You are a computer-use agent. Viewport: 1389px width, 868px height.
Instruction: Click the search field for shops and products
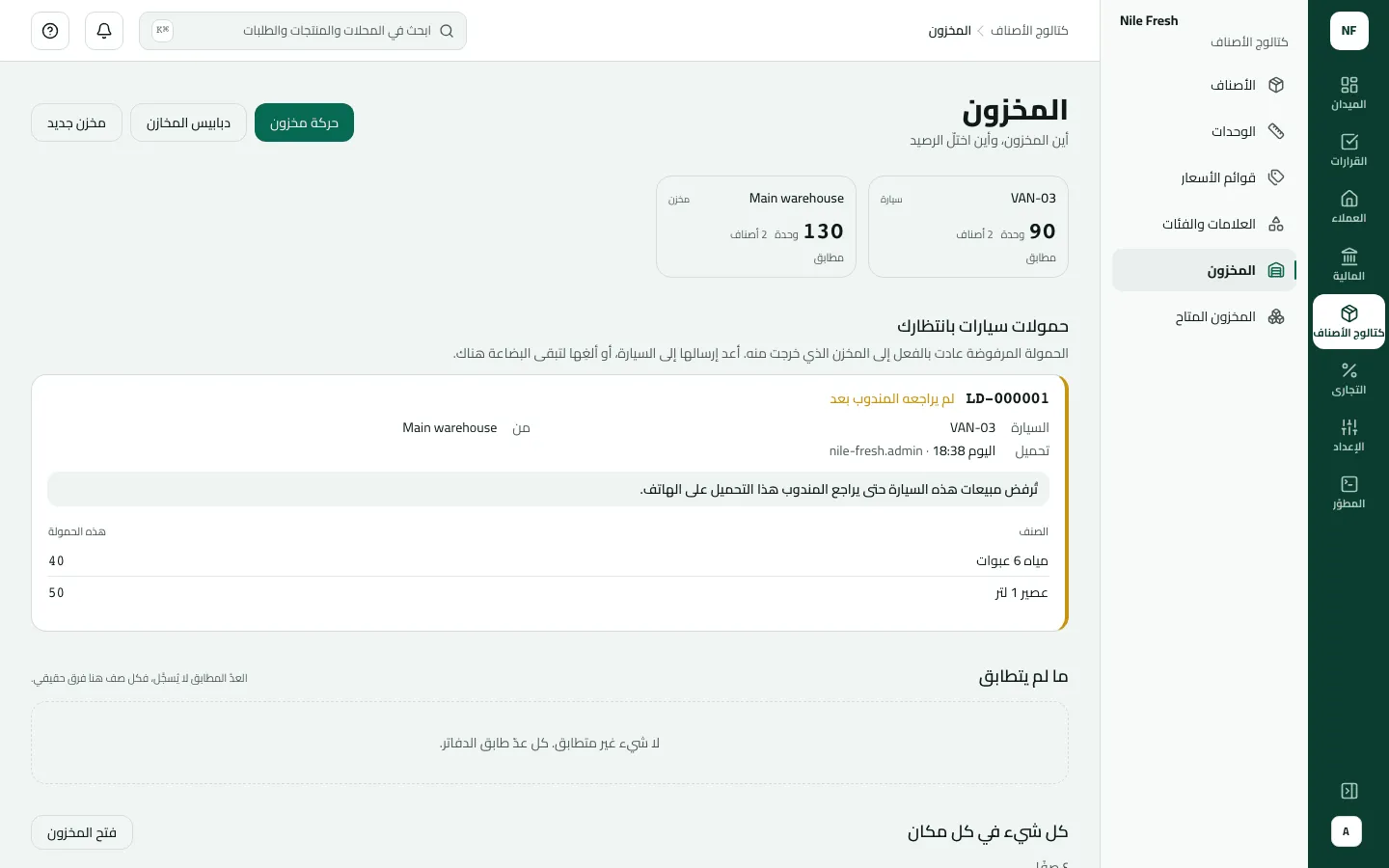pyautogui.click(x=303, y=31)
